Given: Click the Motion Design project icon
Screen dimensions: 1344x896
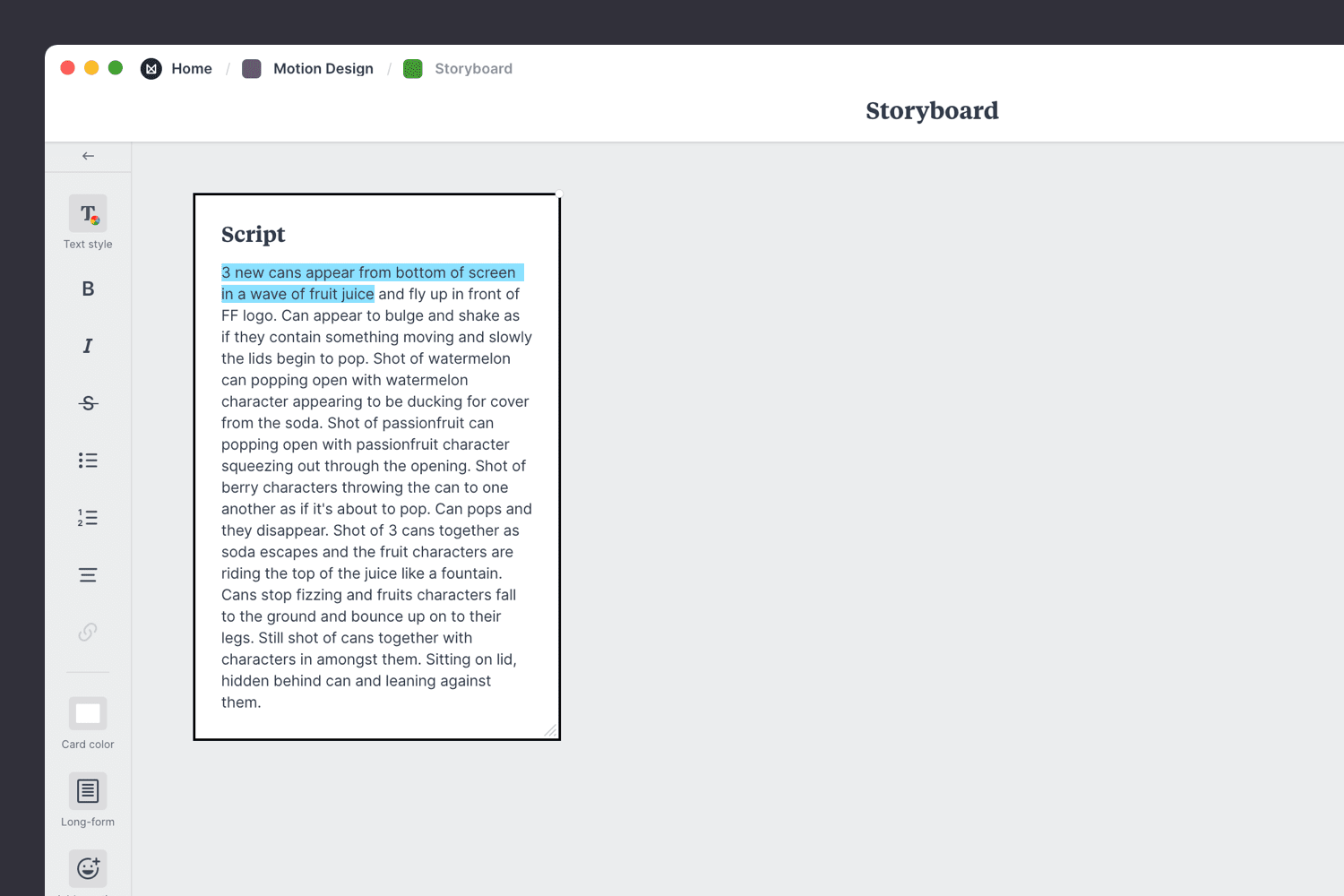Looking at the screenshot, I should pyautogui.click(x=251, y=68).
